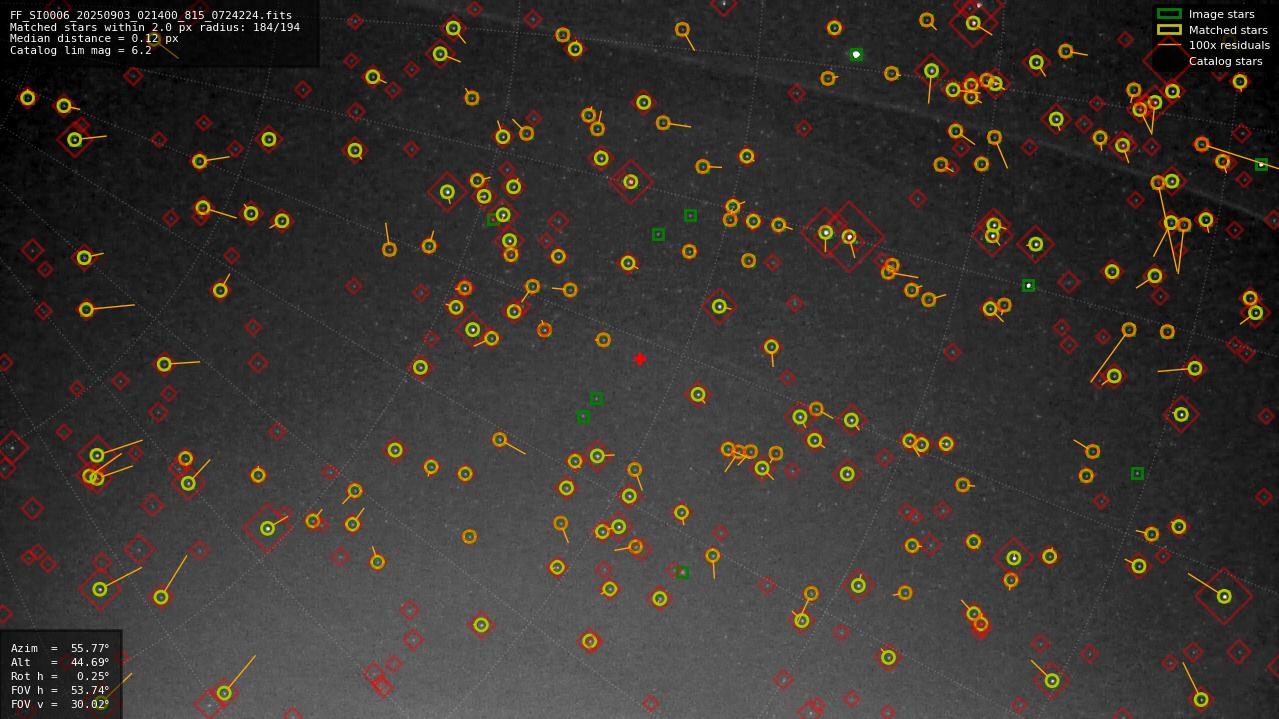1279x719 pixels.
Task: Click the yellow Matched stars legend swatch
Action: [x=1169, y=30]
